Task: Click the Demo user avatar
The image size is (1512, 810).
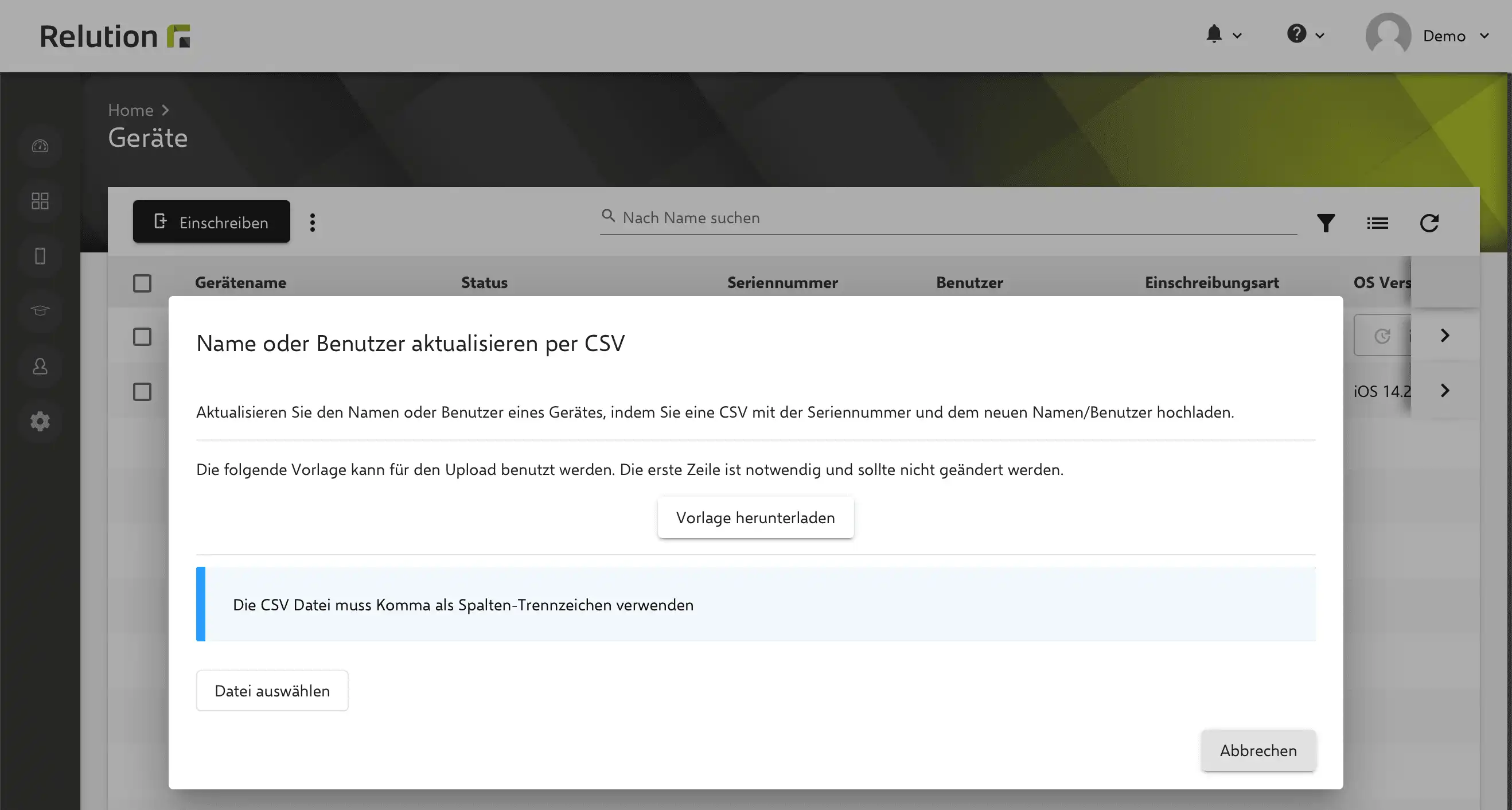Action: coord(1388,34)
